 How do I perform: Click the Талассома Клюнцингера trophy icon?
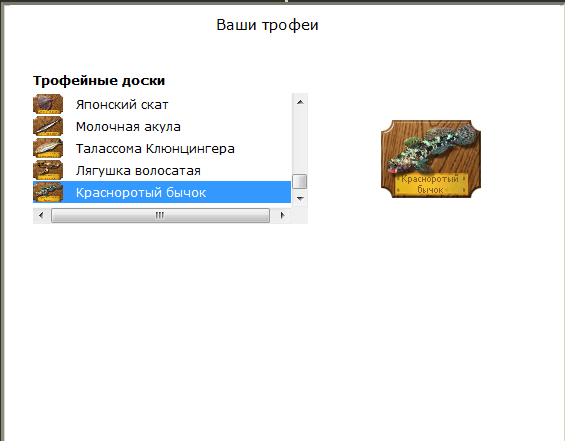click(48, 148)
